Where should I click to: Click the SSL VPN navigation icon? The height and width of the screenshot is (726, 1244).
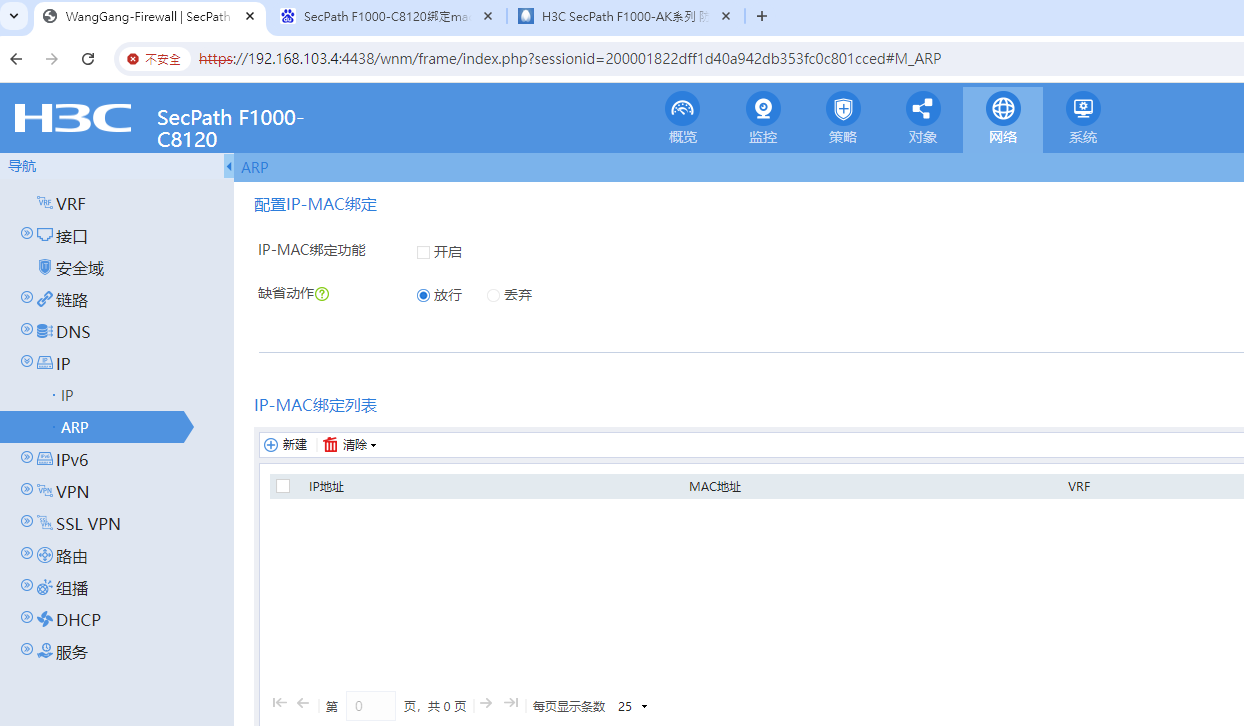tap(44, 523)
